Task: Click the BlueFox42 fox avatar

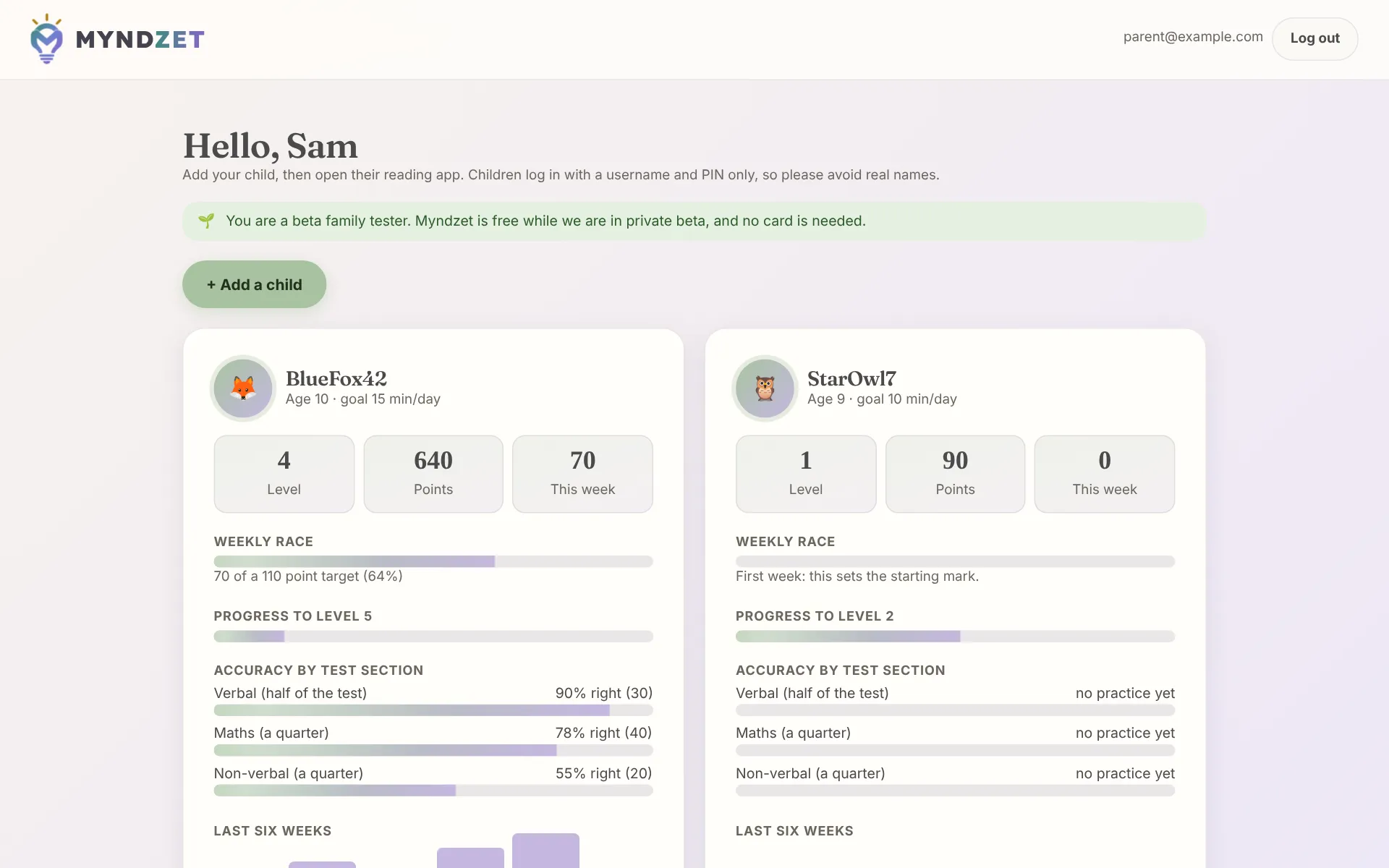Action: click(243, 388)
